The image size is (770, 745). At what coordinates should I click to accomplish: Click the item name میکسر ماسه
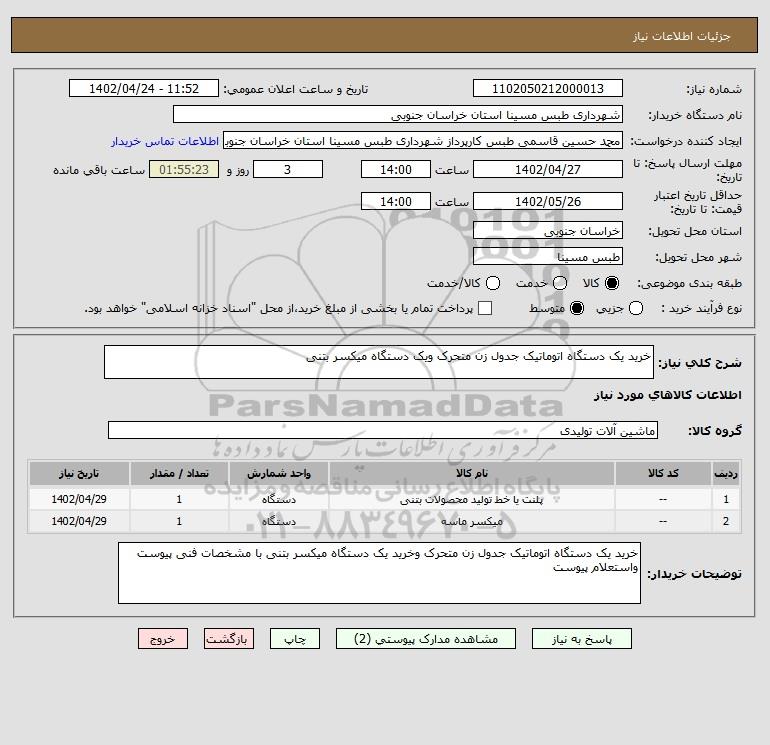coord(471,522)
